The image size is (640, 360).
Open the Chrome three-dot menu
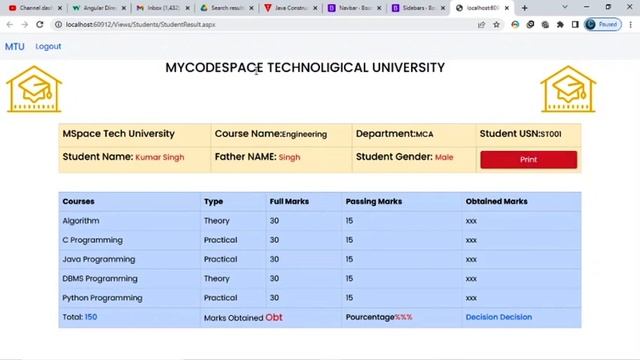[x=631, y=25]
